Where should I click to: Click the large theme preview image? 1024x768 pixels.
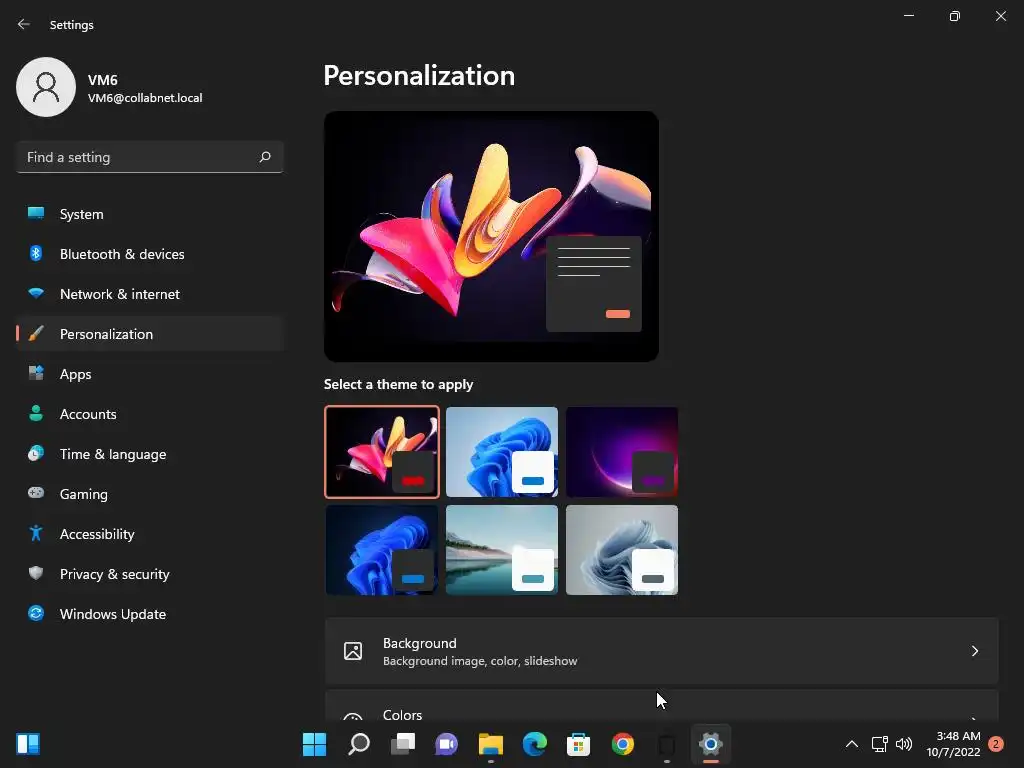pos(491,236)
